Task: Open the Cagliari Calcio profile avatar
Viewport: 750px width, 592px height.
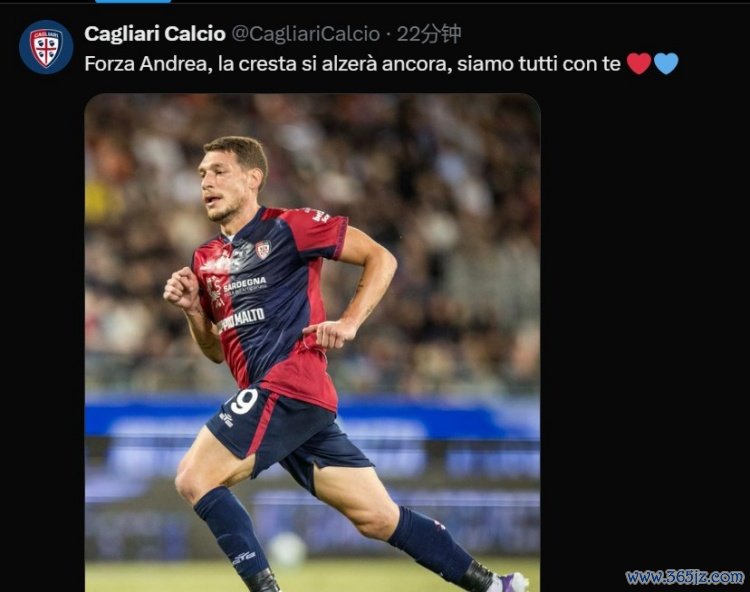Action: [46, 47]
